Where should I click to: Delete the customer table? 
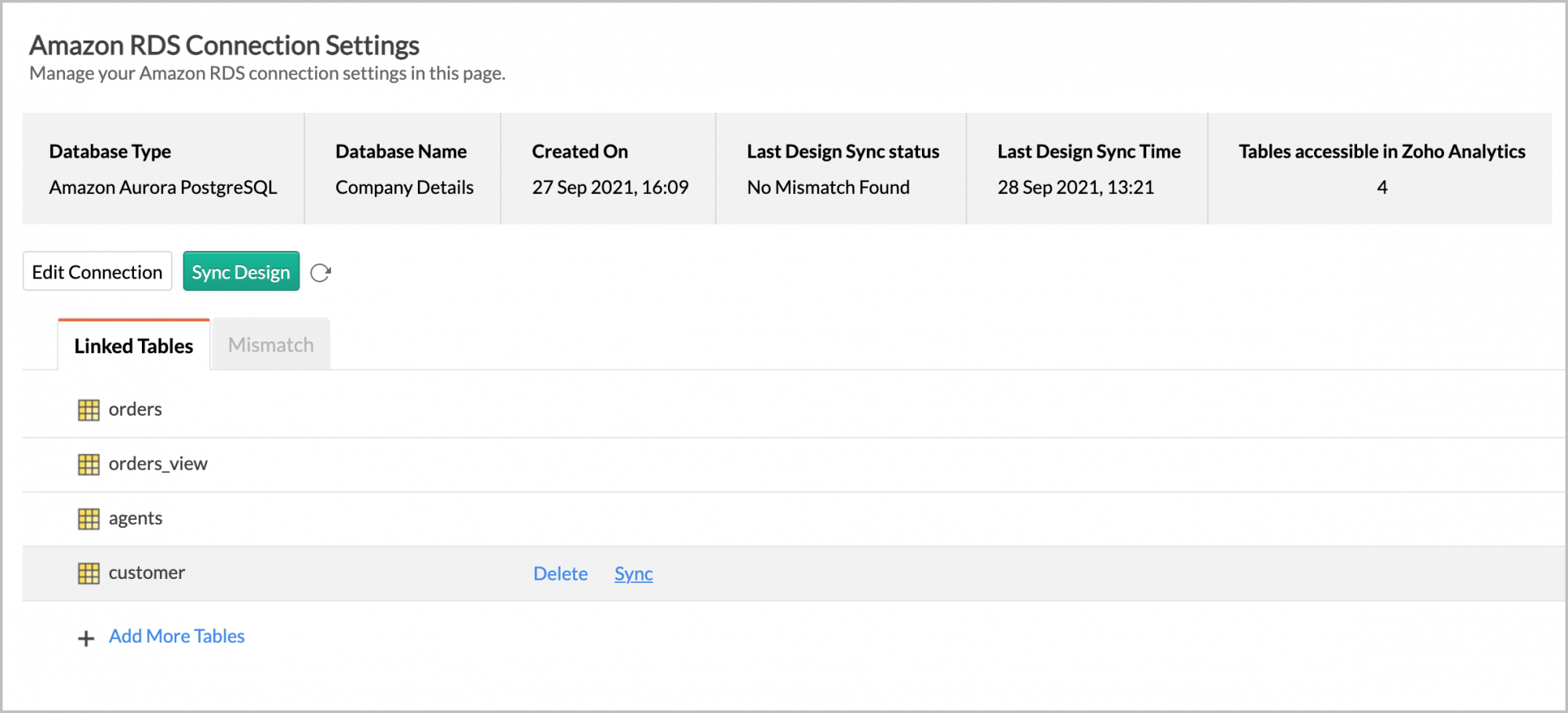pos(561,573)
